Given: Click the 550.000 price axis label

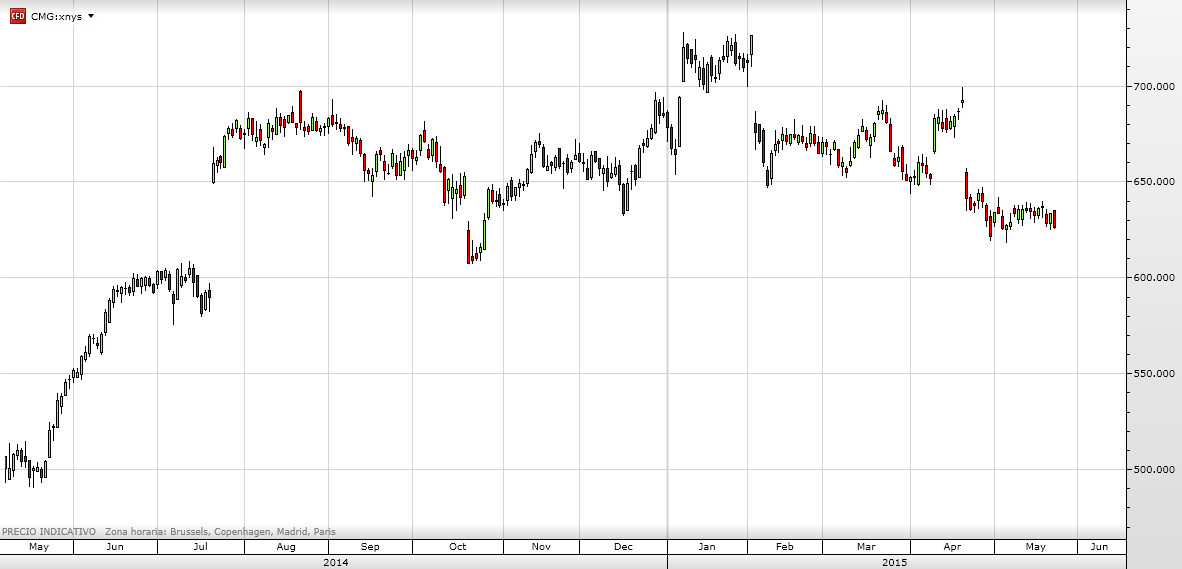Looking at the screenshot, I should 1153,373.
